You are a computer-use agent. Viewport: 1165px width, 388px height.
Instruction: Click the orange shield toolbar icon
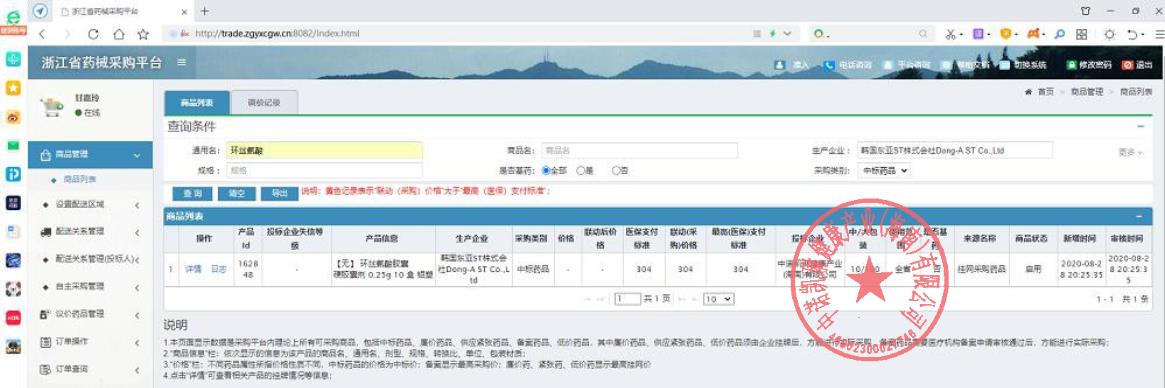[x=1005, y=34]
